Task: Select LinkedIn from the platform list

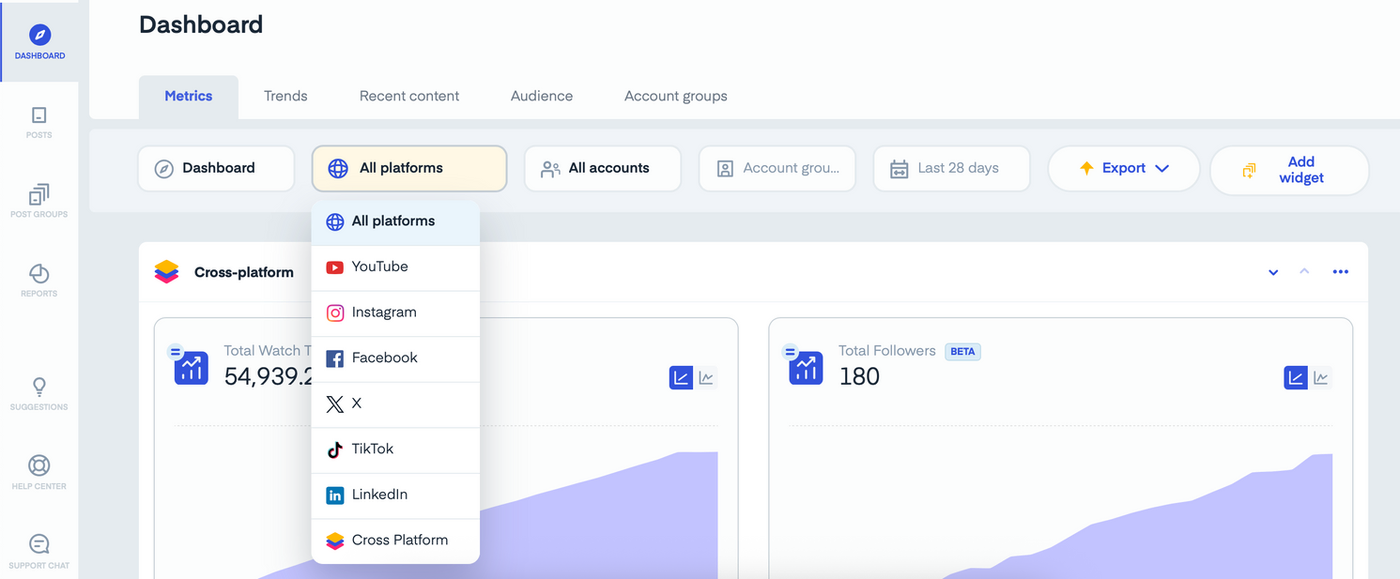Action: click(396, 495)
